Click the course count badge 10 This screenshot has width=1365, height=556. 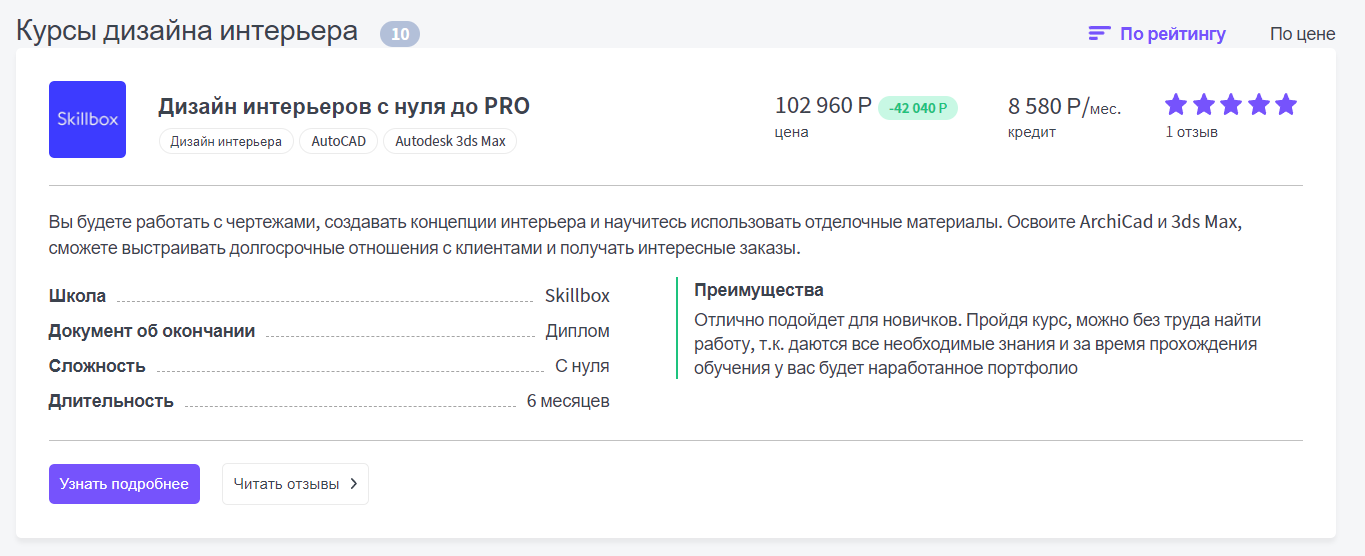click(400, 34)
